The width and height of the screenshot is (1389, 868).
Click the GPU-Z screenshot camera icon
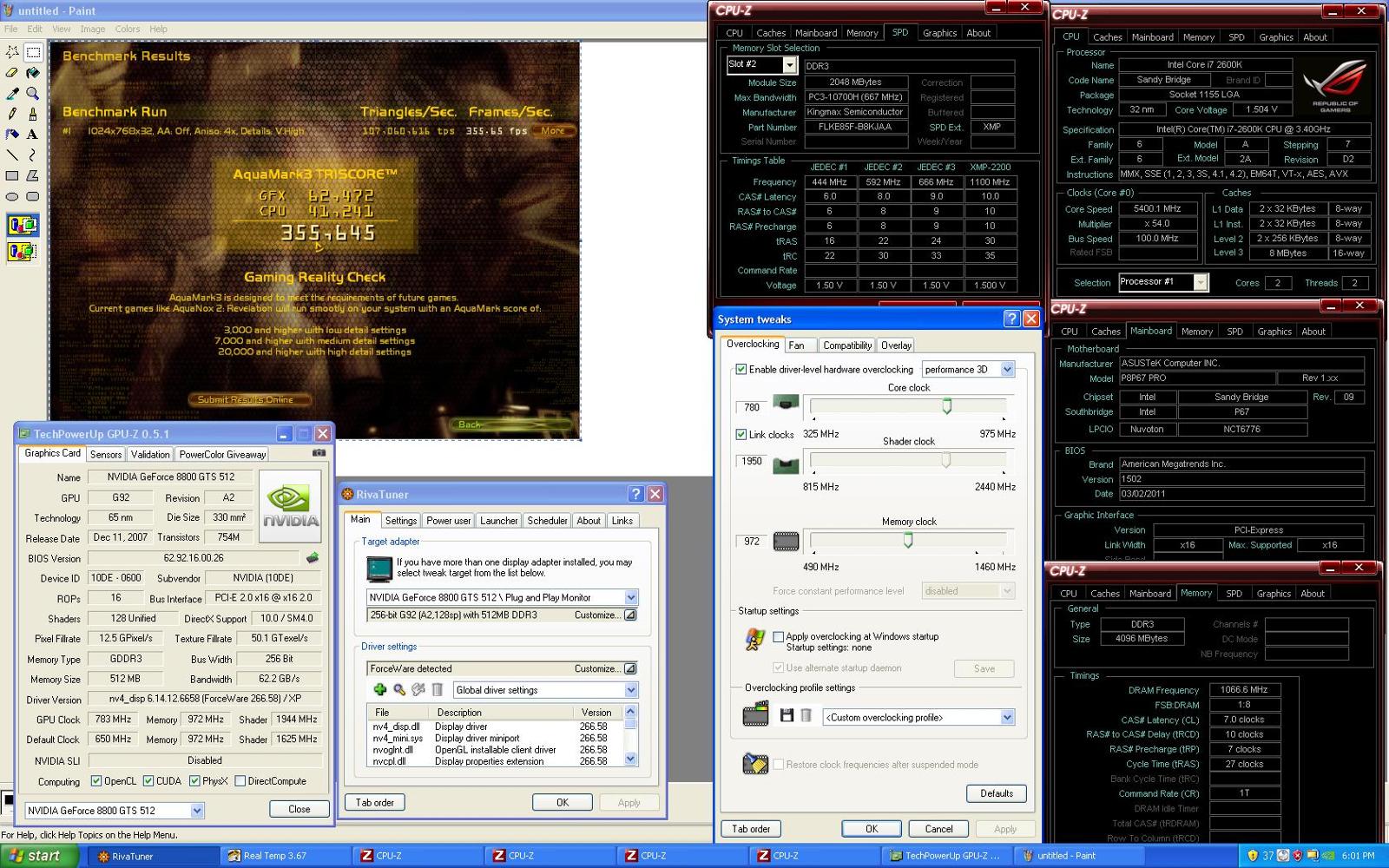click(x=319, y=453)
